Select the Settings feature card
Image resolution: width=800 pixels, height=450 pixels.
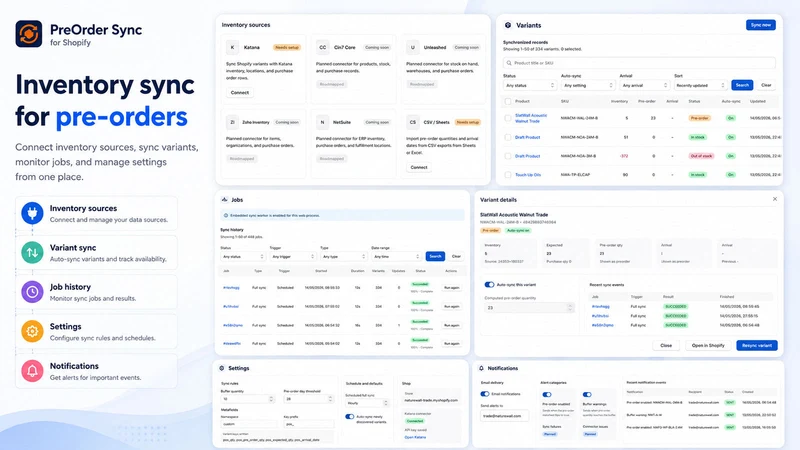click(x=96, y=332)
